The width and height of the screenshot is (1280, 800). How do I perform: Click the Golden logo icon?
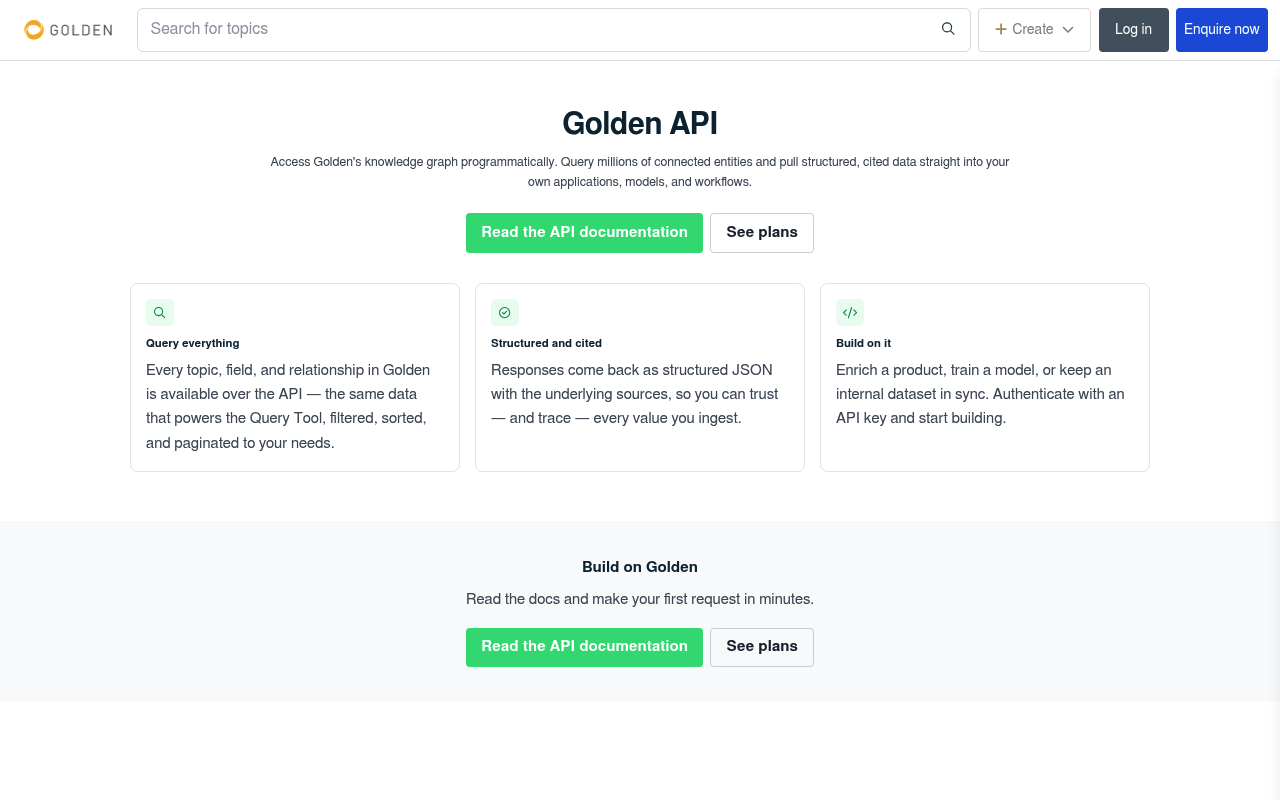coord(34,30)
